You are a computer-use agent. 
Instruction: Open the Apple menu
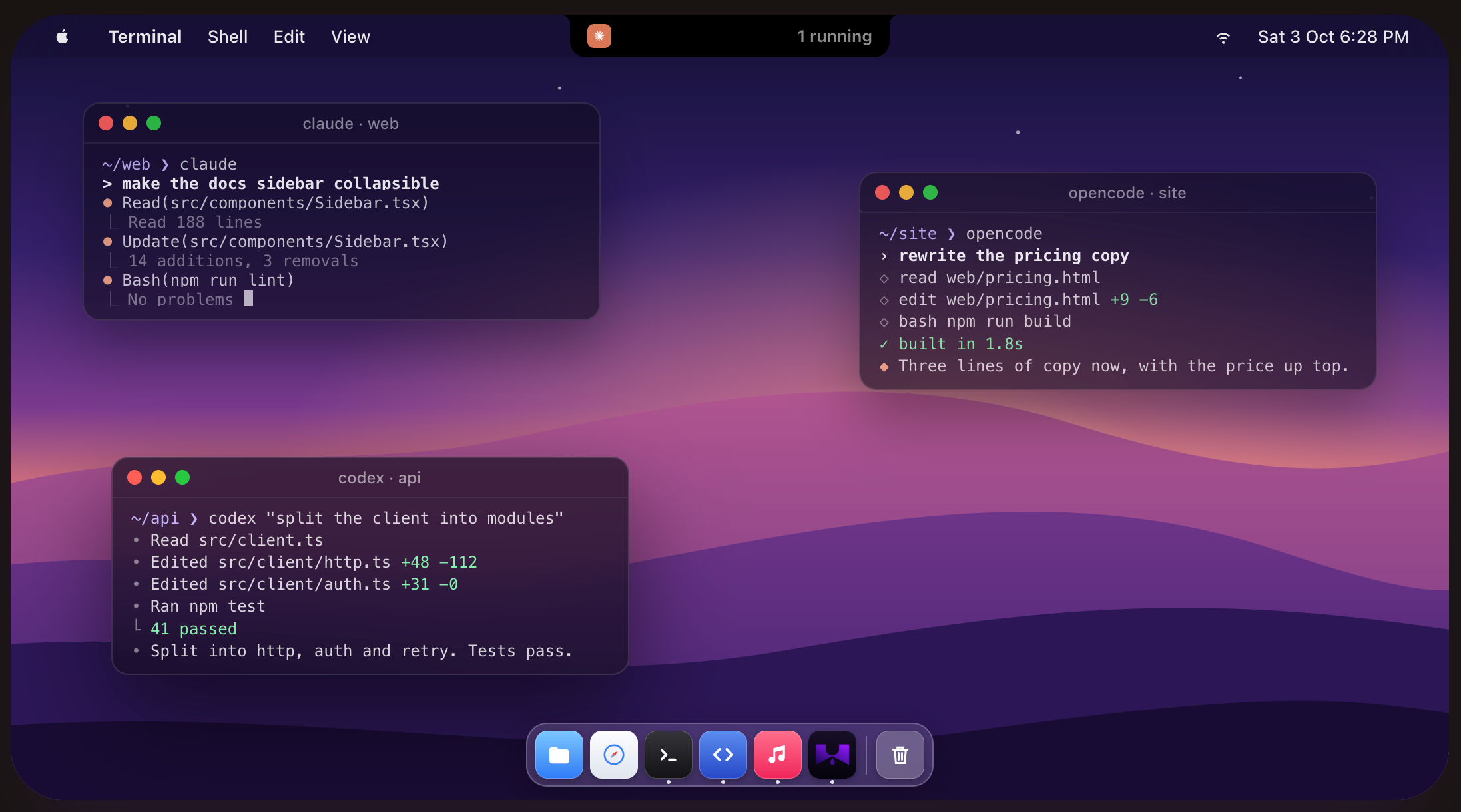pos(62,37)
